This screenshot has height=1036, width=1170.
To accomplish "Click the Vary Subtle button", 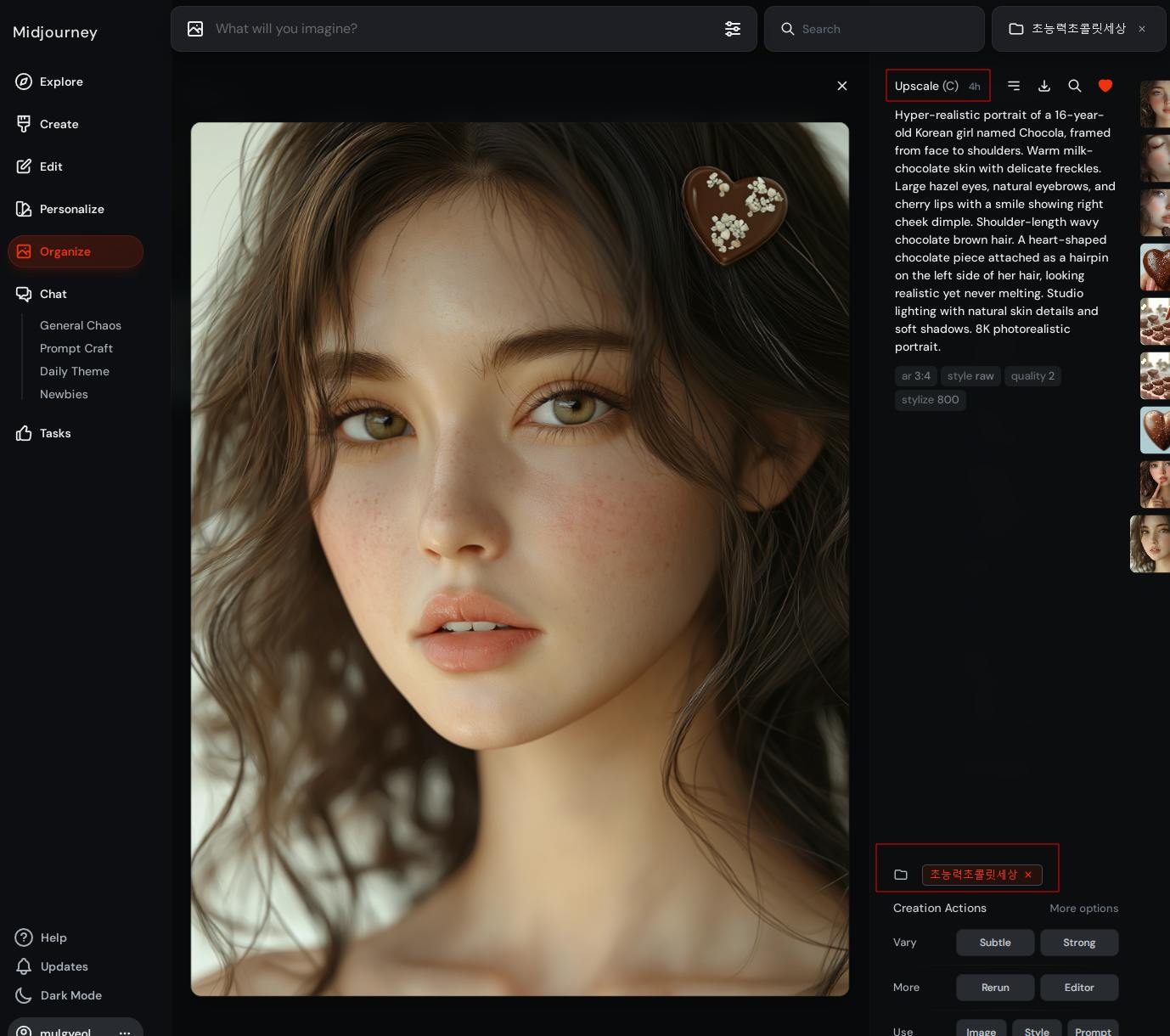I will pos(995,943).
